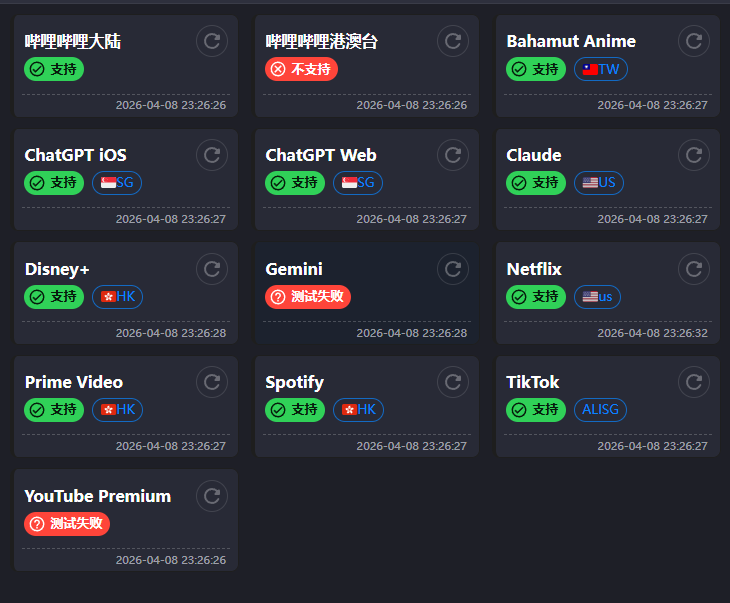Click the HK region tag on Spotify

tap(358, 410)
